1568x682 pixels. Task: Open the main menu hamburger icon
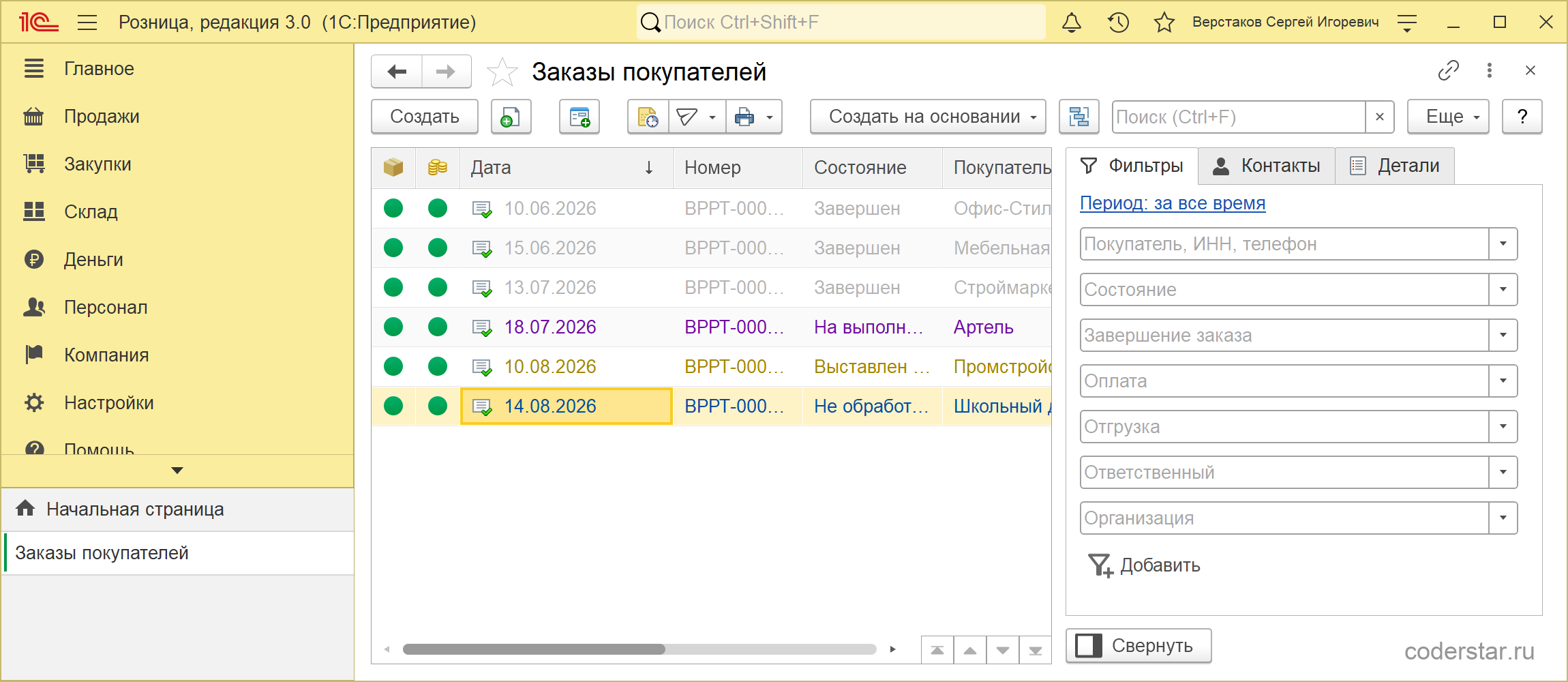[87, 23]
